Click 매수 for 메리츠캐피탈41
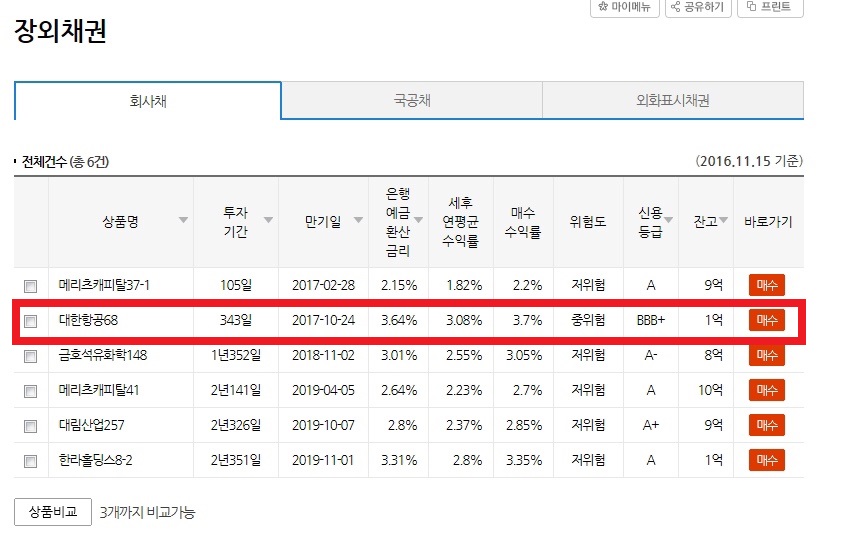 tap(766, 390)
